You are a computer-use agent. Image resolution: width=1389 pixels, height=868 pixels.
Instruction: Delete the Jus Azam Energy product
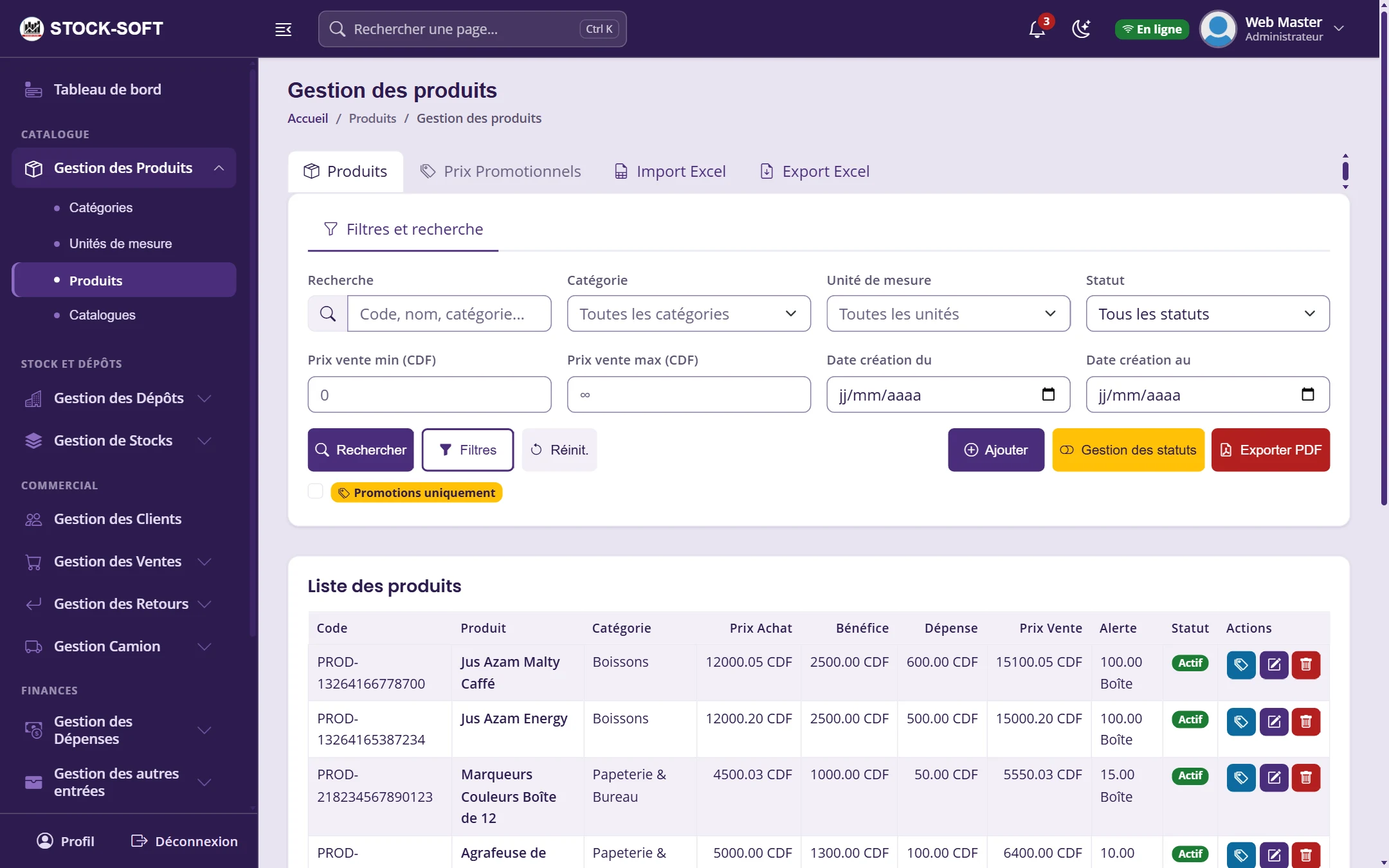click(1306, 721)
